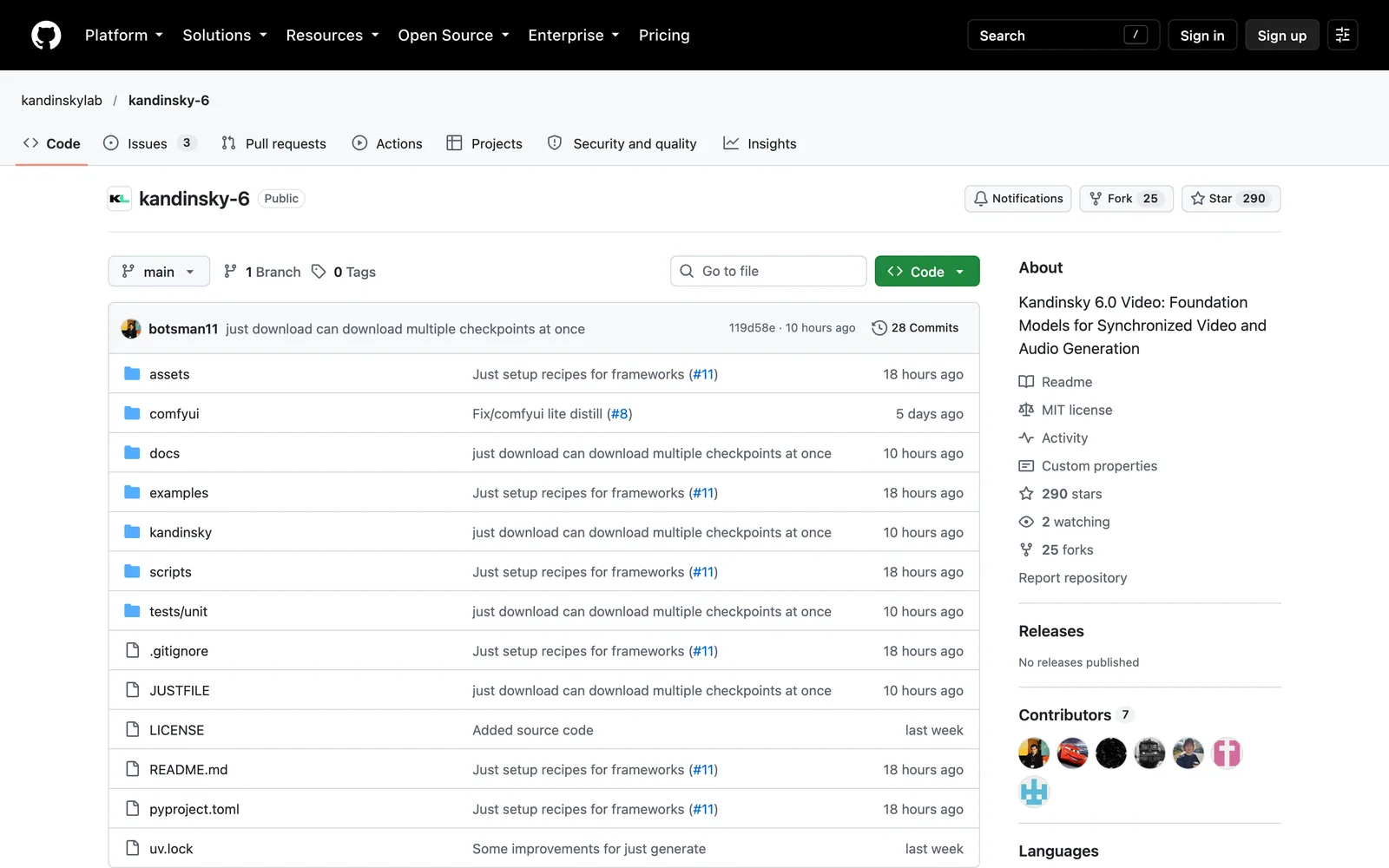
Task: Switch to the Pull requests tab
Action: pos(274,143)
